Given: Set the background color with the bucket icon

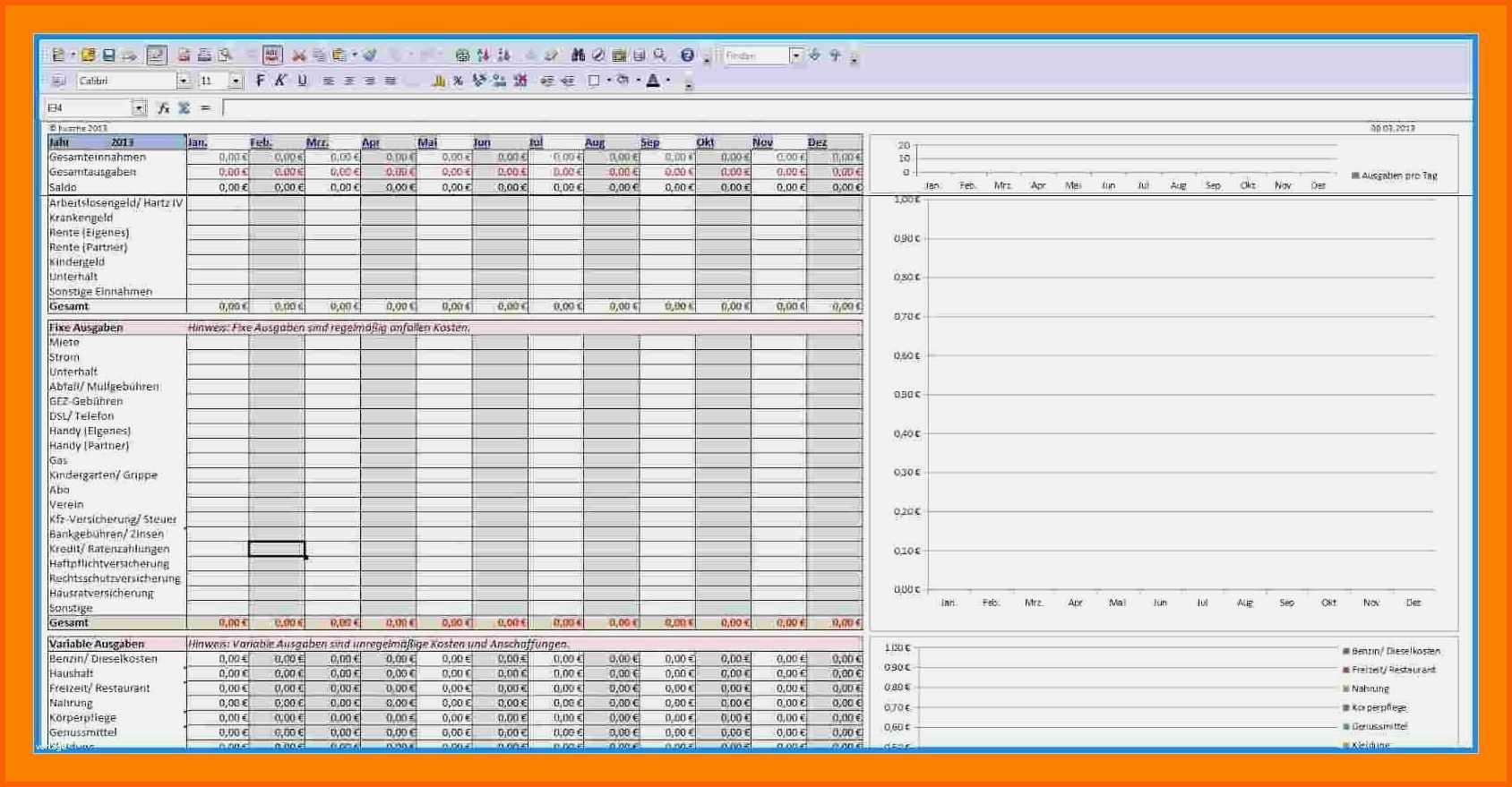Looking at the screenshot, I should pos(623,81).
